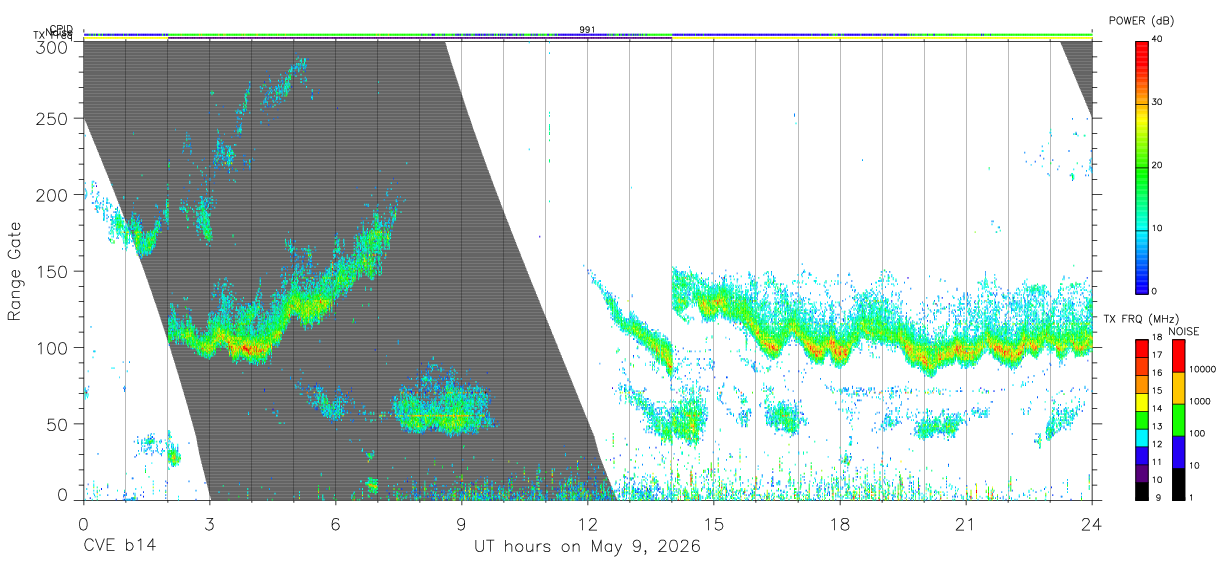Click the 18 tick on the UT hours axis
This screenshot has height=567, width=1228.
[840, 524]
